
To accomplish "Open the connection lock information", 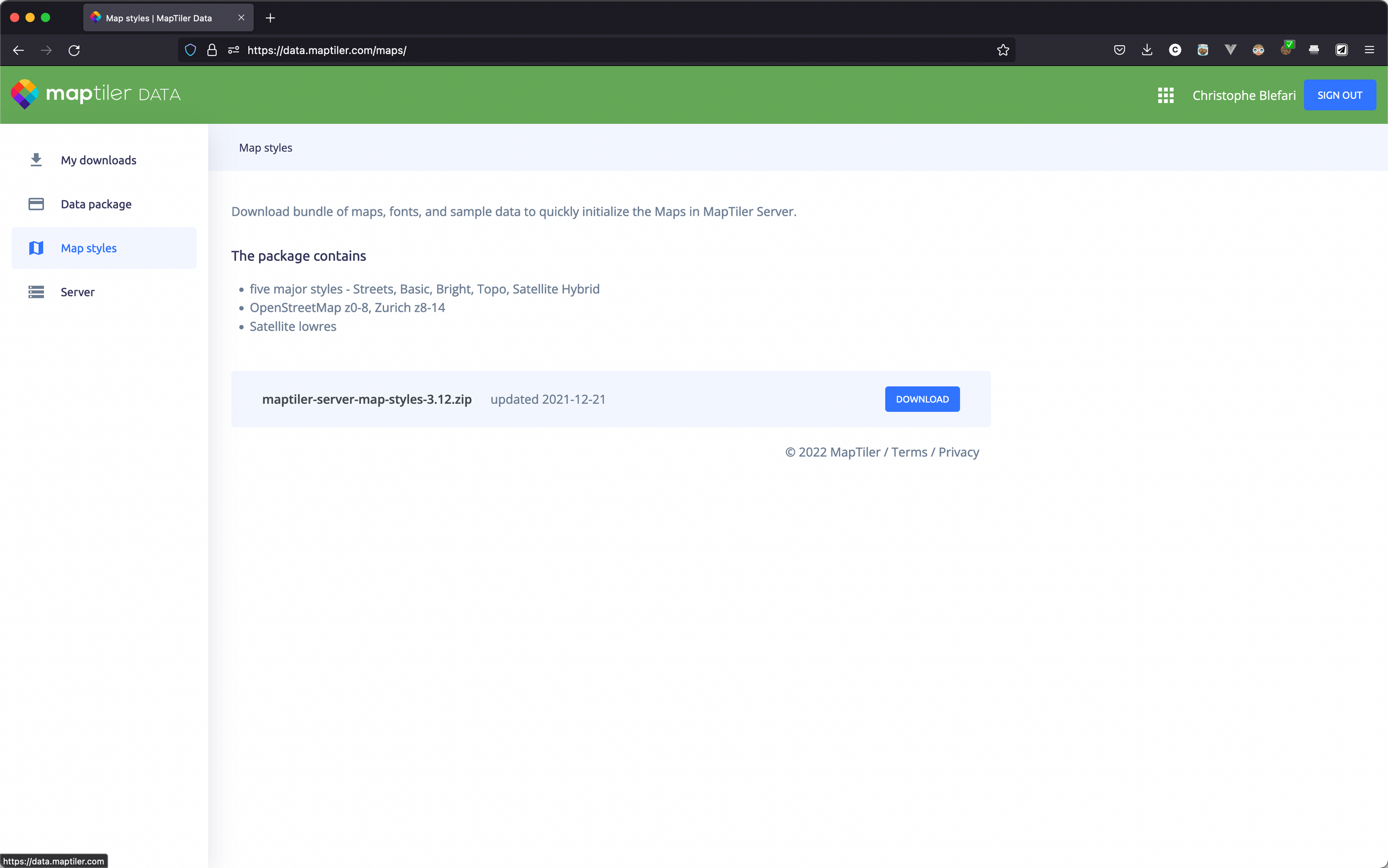I will pyautogui.click(x=212, y=50).
